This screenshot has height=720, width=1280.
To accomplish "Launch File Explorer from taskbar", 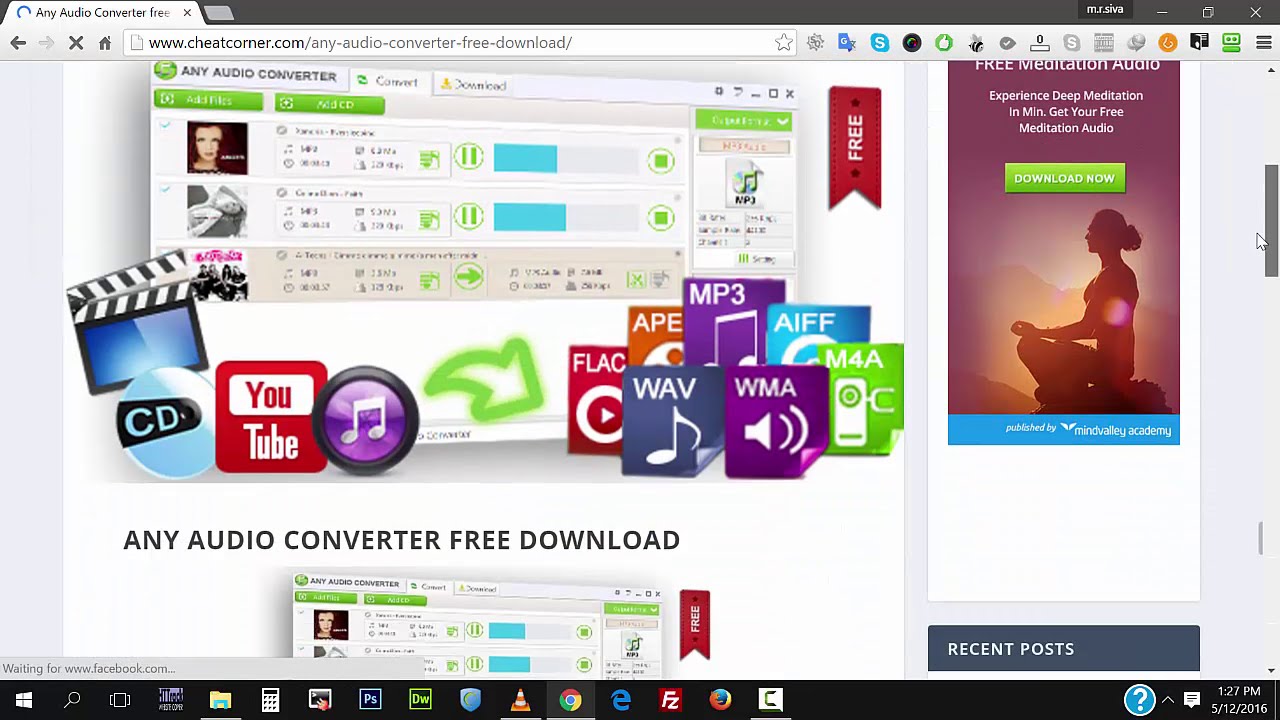I will click(220, 700).
